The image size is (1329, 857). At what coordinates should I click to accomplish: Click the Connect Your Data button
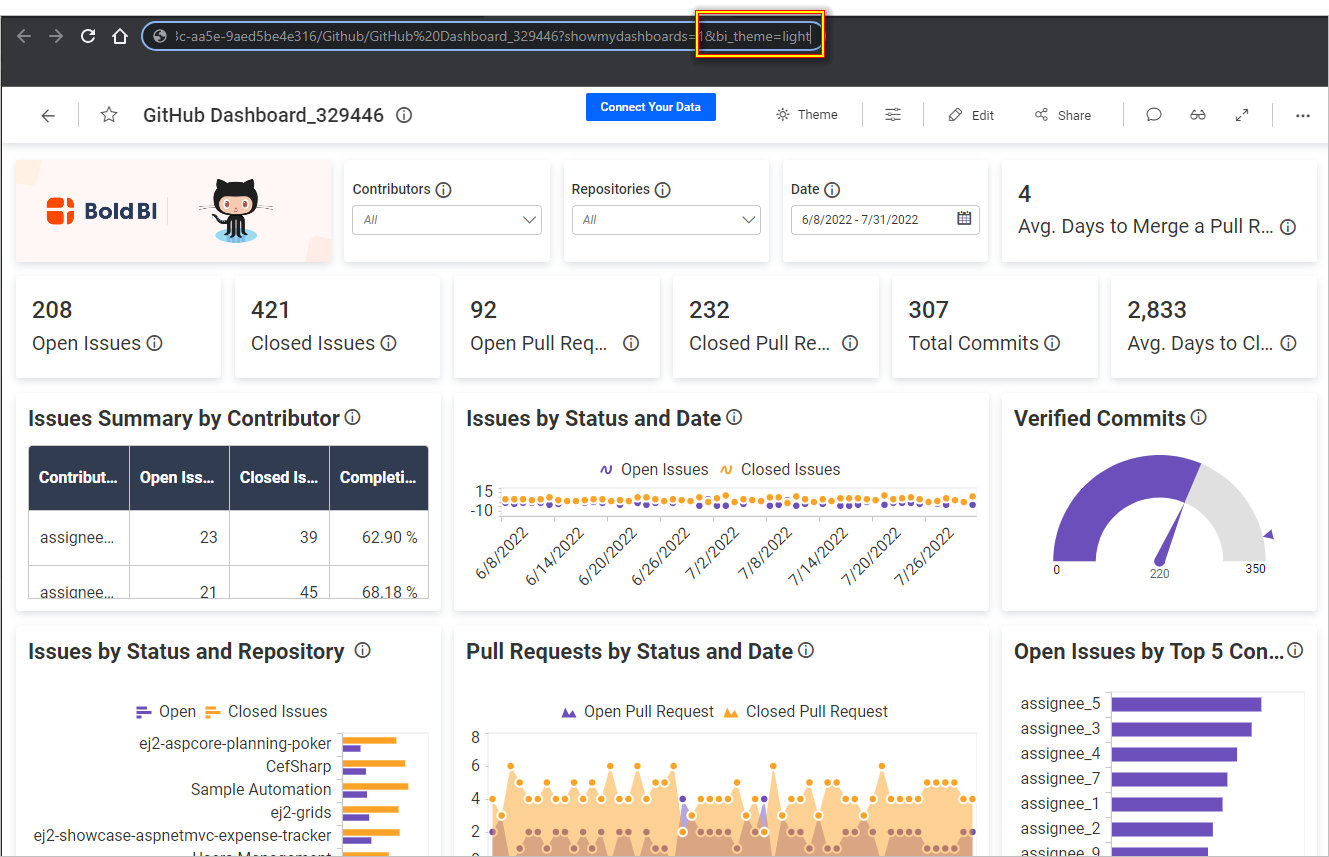[x=650, y=107]
